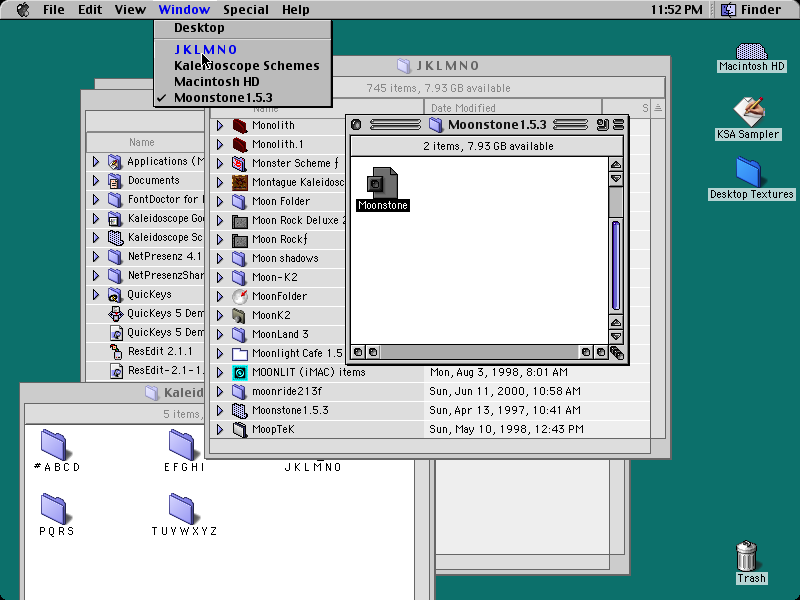This screenshot has height=600, width=800.
Task: Click bottom down arrow of Moonstone scrollbar
Action: pyautogui.click(x=616, y=337)
